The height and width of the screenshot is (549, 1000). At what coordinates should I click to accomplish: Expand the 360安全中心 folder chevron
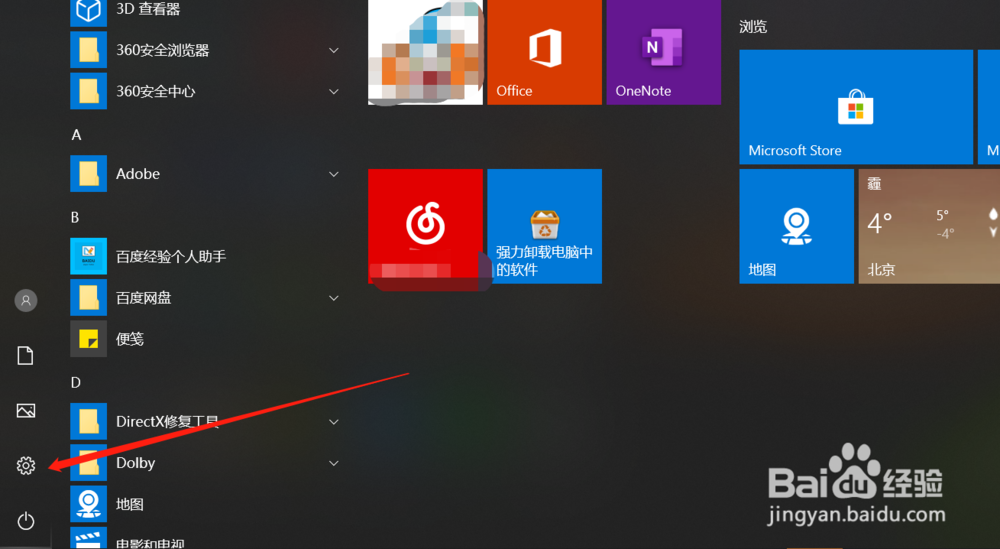click(334, 92)
